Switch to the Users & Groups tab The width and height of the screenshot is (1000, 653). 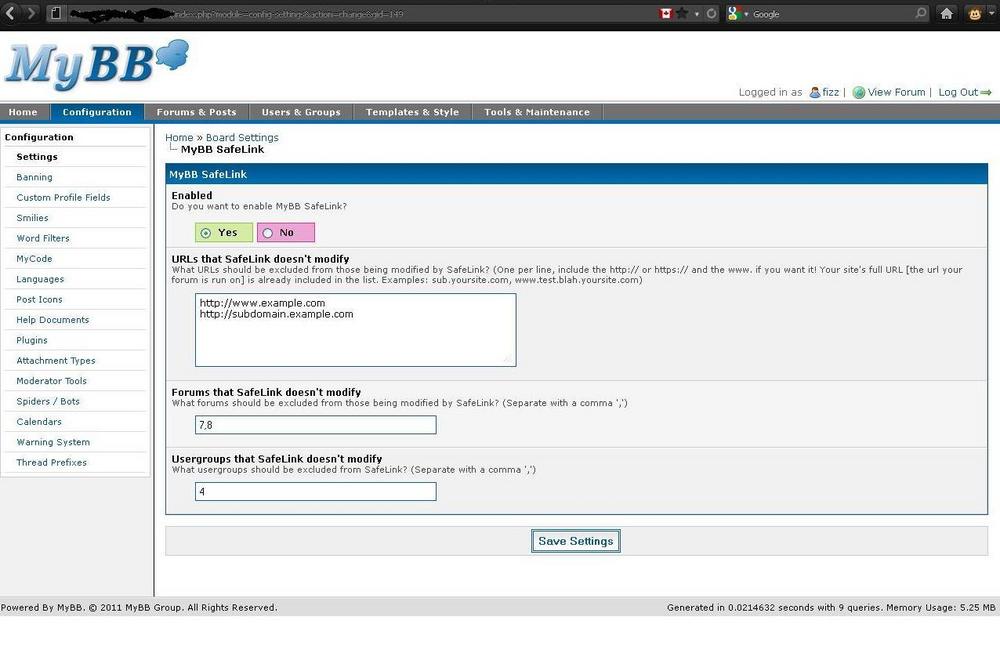pos(301,112)
